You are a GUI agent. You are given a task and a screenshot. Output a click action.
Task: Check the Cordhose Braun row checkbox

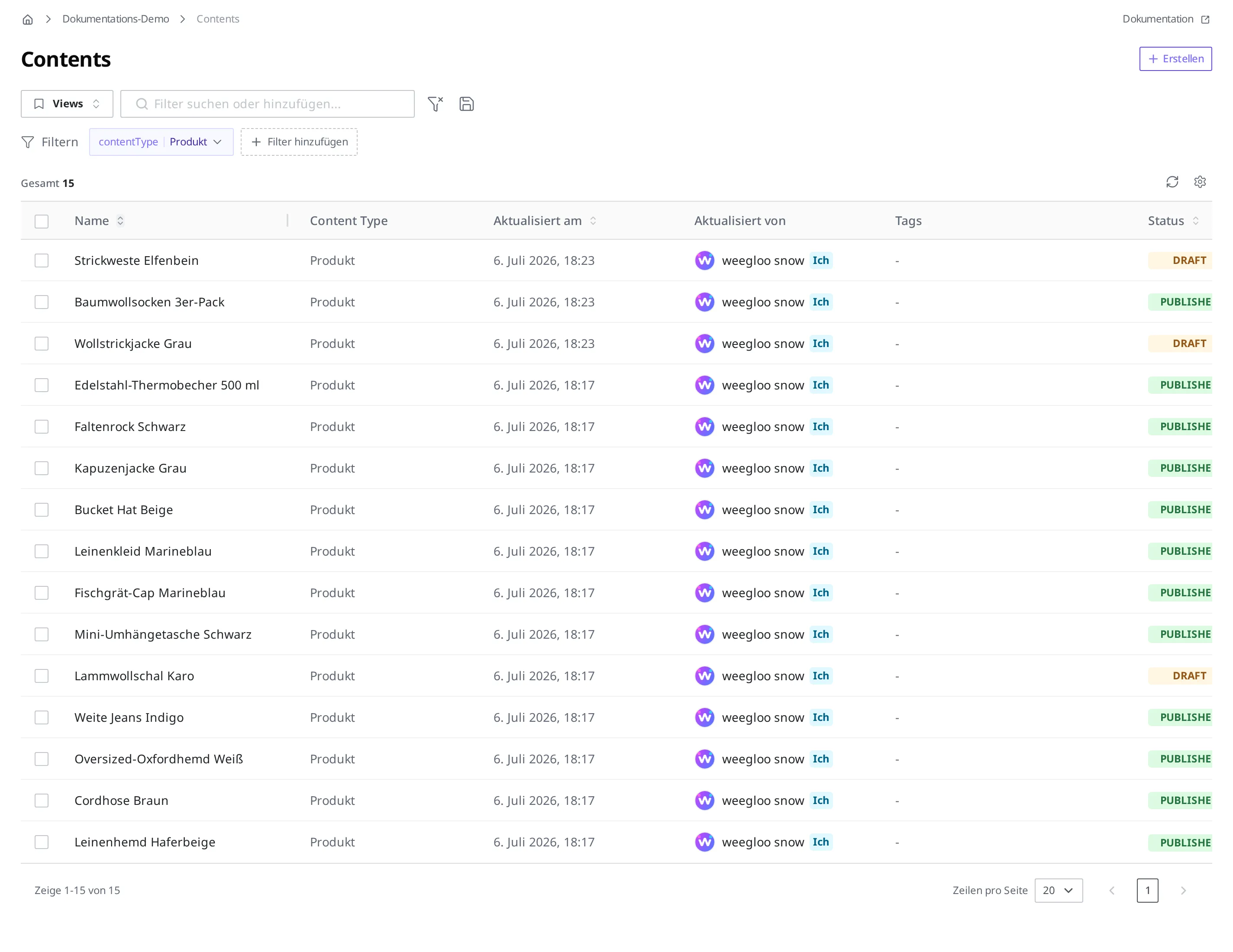[x=41, y=800]
